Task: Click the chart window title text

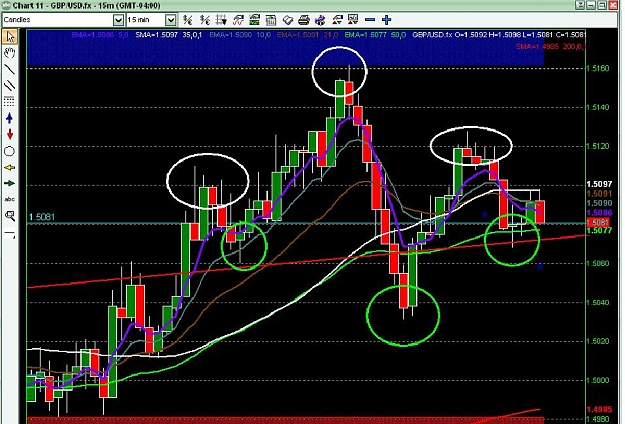Action: 87,6
